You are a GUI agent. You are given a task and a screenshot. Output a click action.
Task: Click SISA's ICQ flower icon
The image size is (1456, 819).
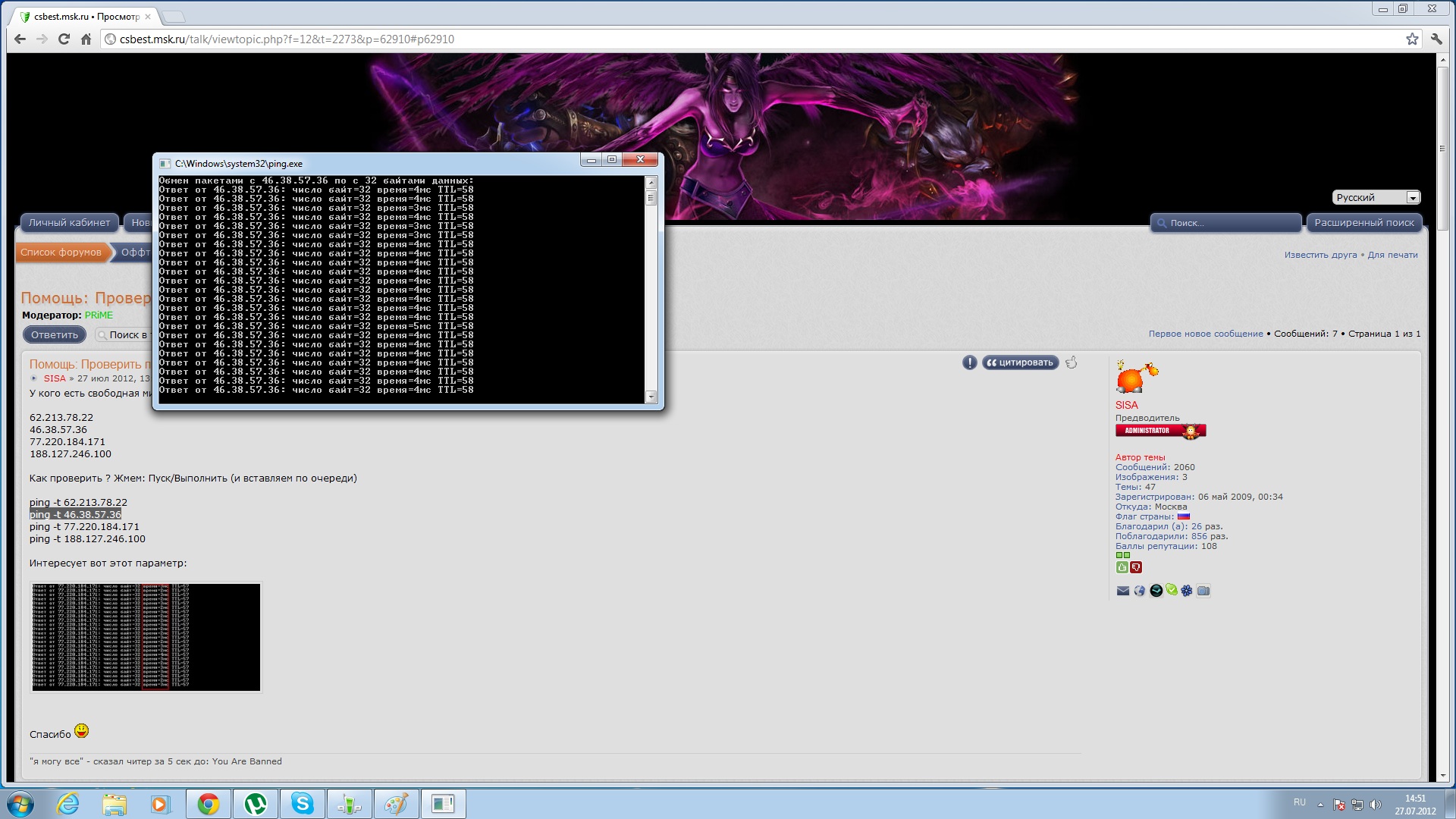1187,591
